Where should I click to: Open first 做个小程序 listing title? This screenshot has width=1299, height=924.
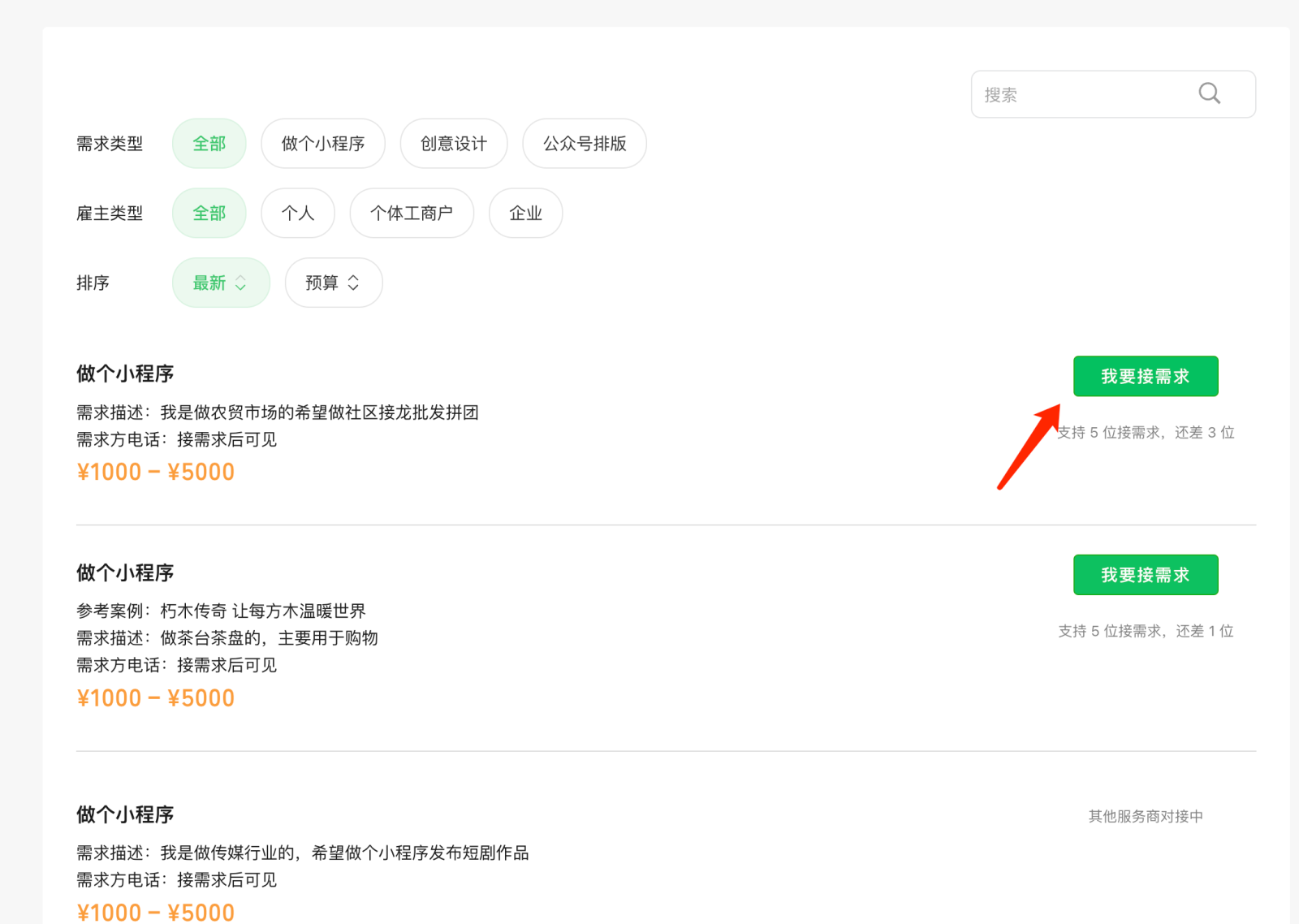click(125, 373)
